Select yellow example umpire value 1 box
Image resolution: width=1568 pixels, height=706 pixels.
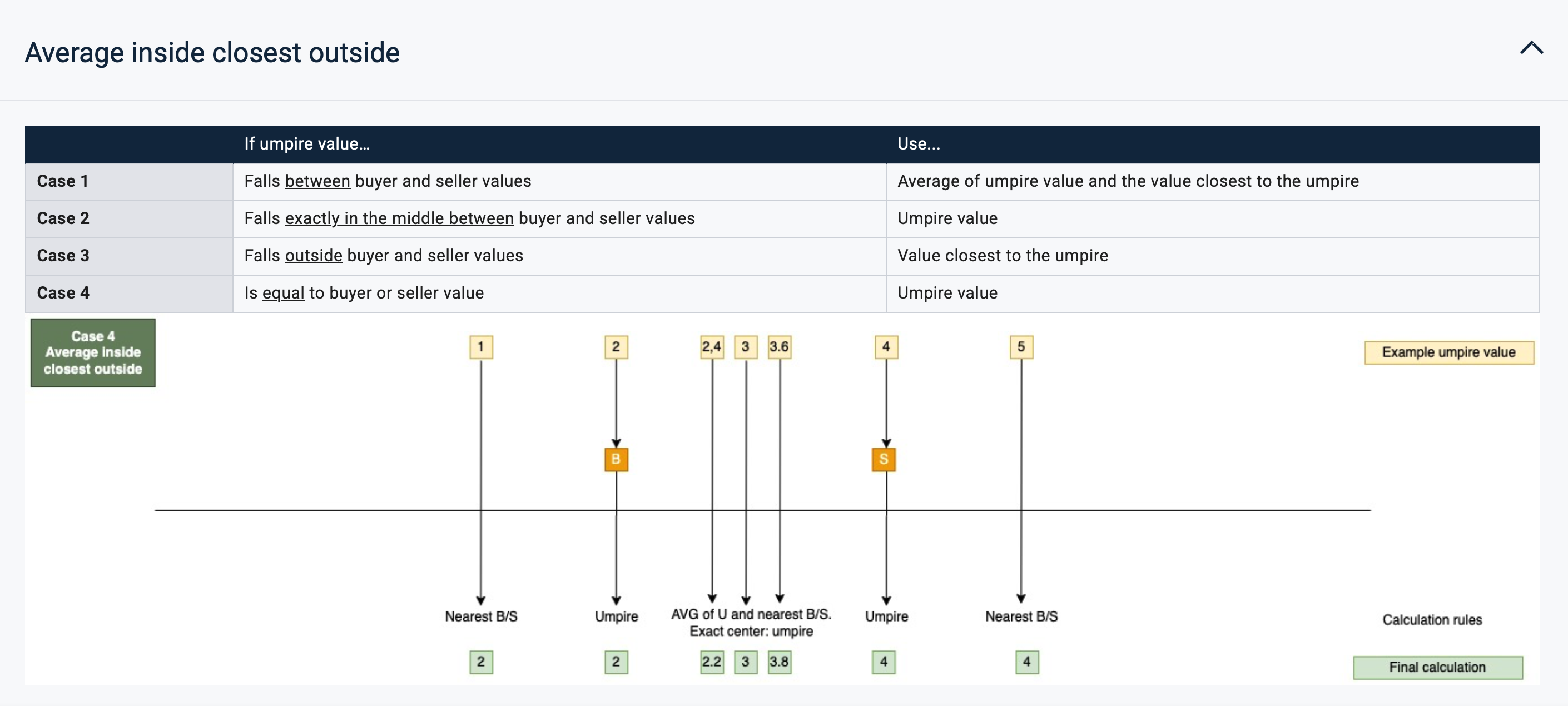tap(481, 347)
